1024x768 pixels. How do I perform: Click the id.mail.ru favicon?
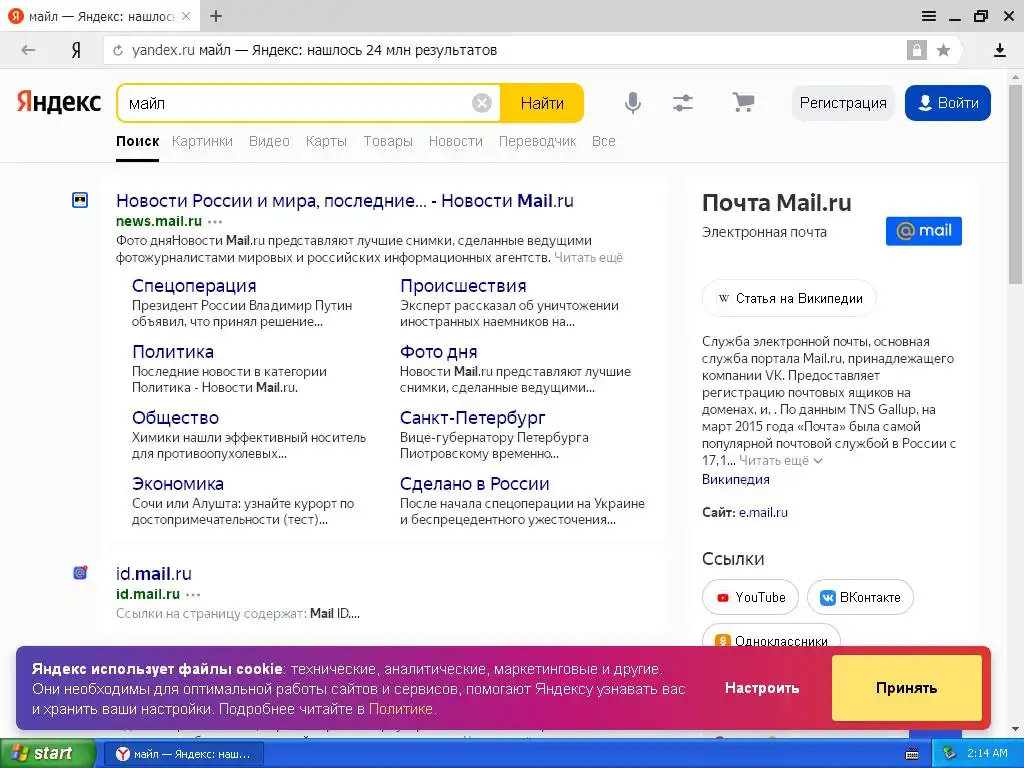coord(80,573)
